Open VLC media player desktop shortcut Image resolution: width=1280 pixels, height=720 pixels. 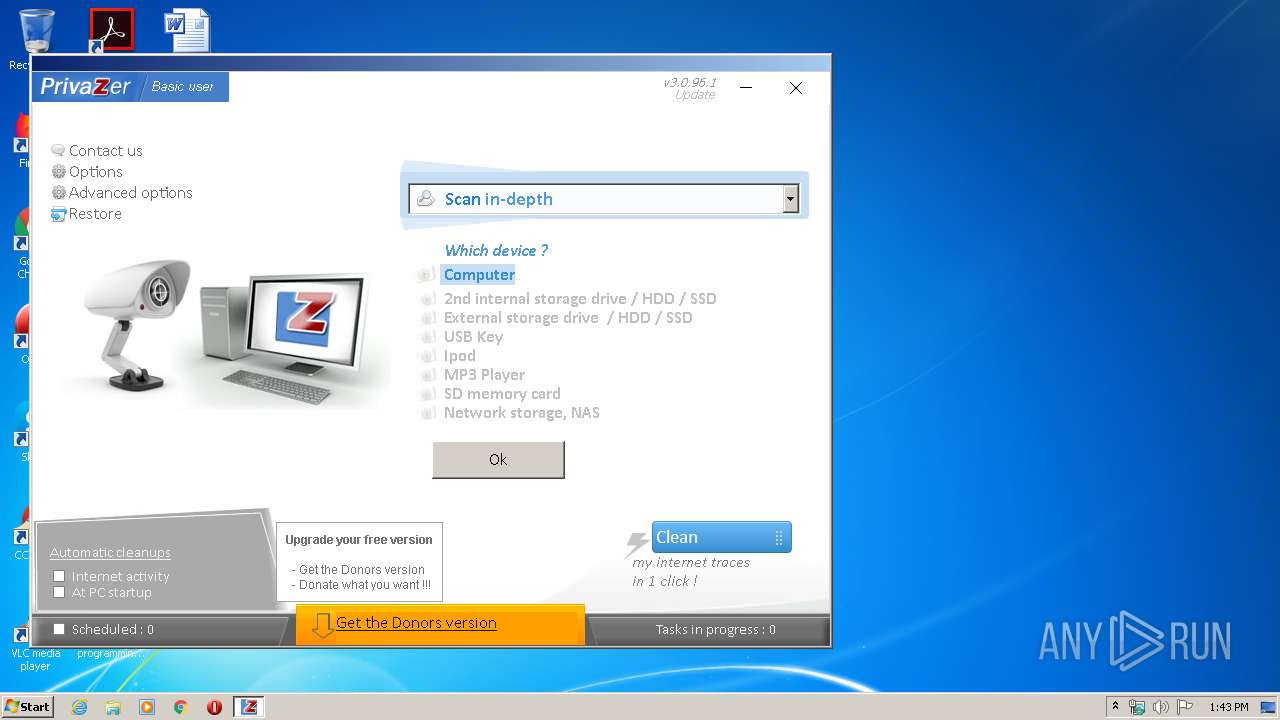[x=35, y=646]
